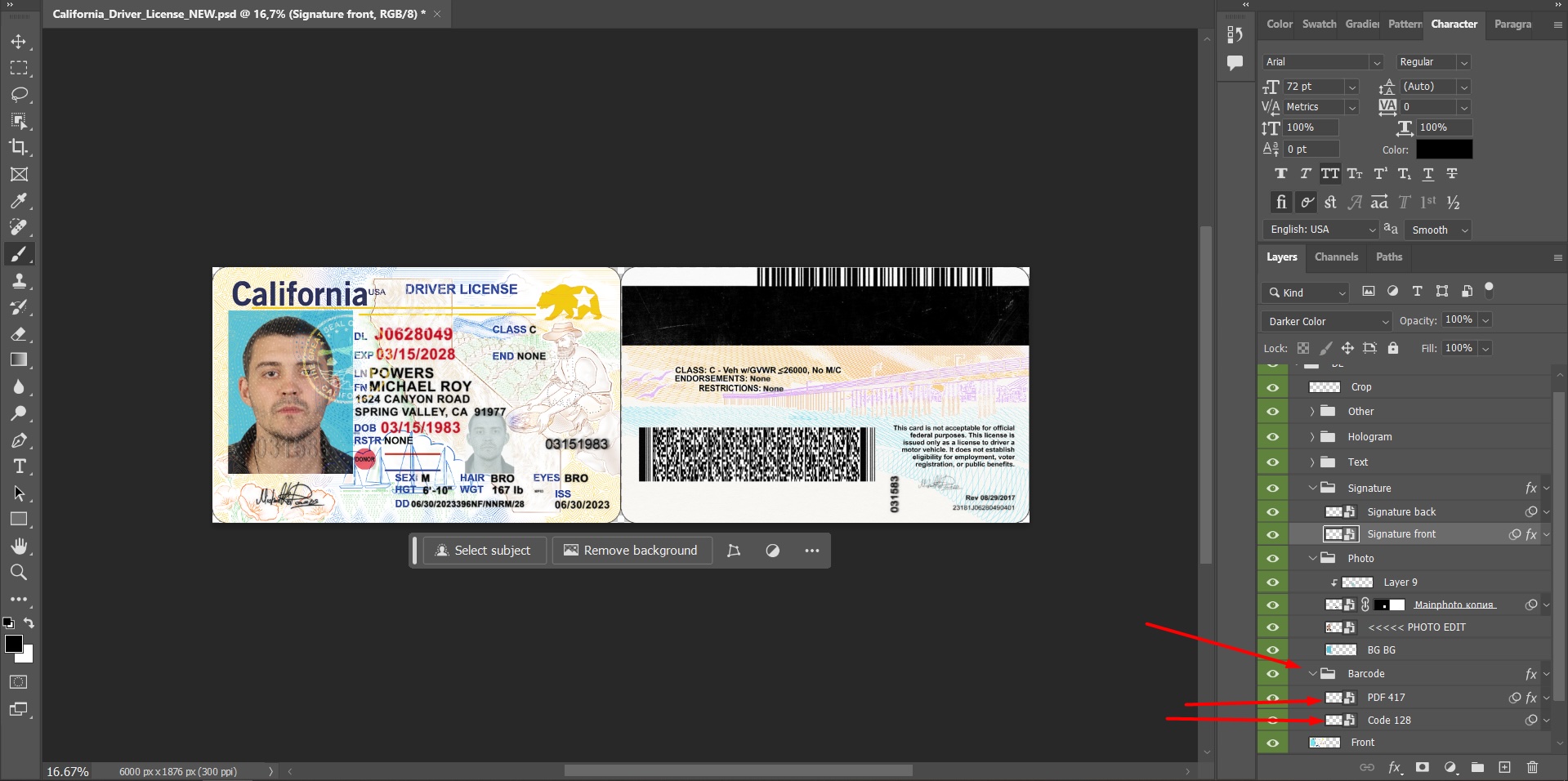The image size is (1568, 781).
Task: Switch to the Channels tab
Action: point(1336,257)
